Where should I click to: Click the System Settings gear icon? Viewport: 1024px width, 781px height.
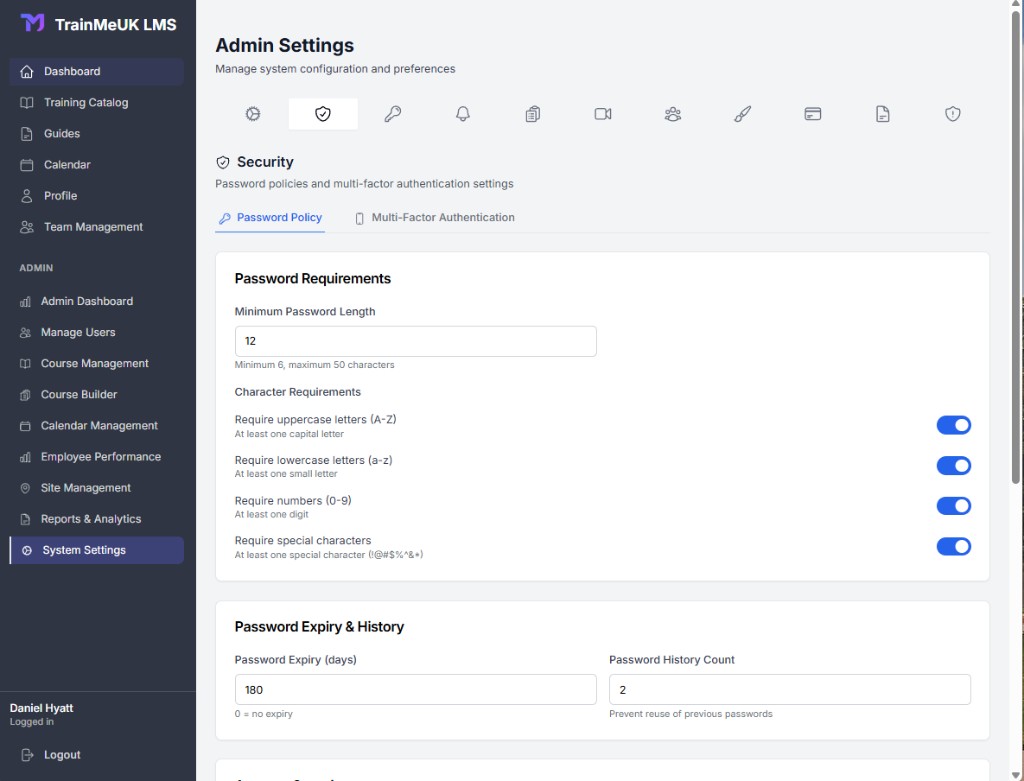27,550
